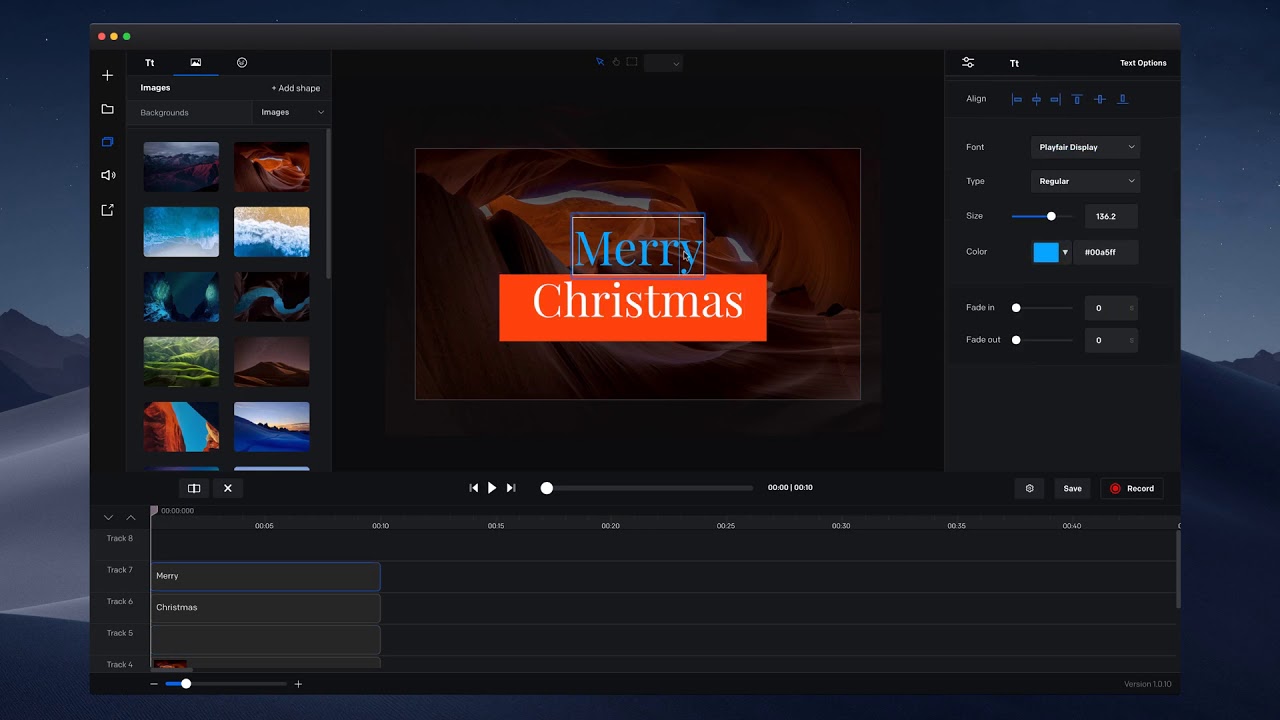Open project settings gear button
The height and width of the screenshot is (720, 1280).
[x=1030, y=488]
